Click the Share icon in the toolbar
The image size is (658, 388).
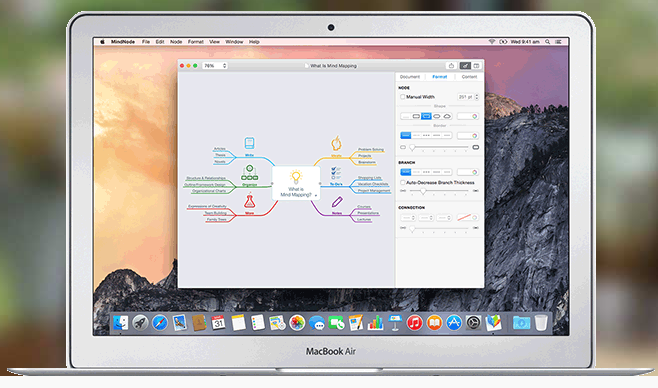[451, 65]
